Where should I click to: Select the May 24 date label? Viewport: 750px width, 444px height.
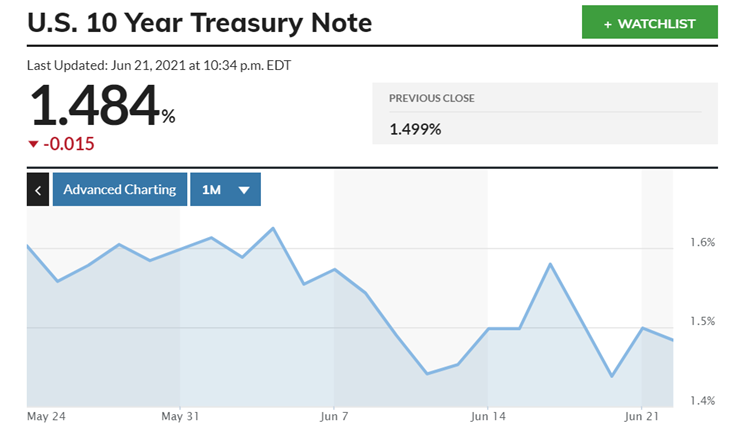tap(46, 415)
